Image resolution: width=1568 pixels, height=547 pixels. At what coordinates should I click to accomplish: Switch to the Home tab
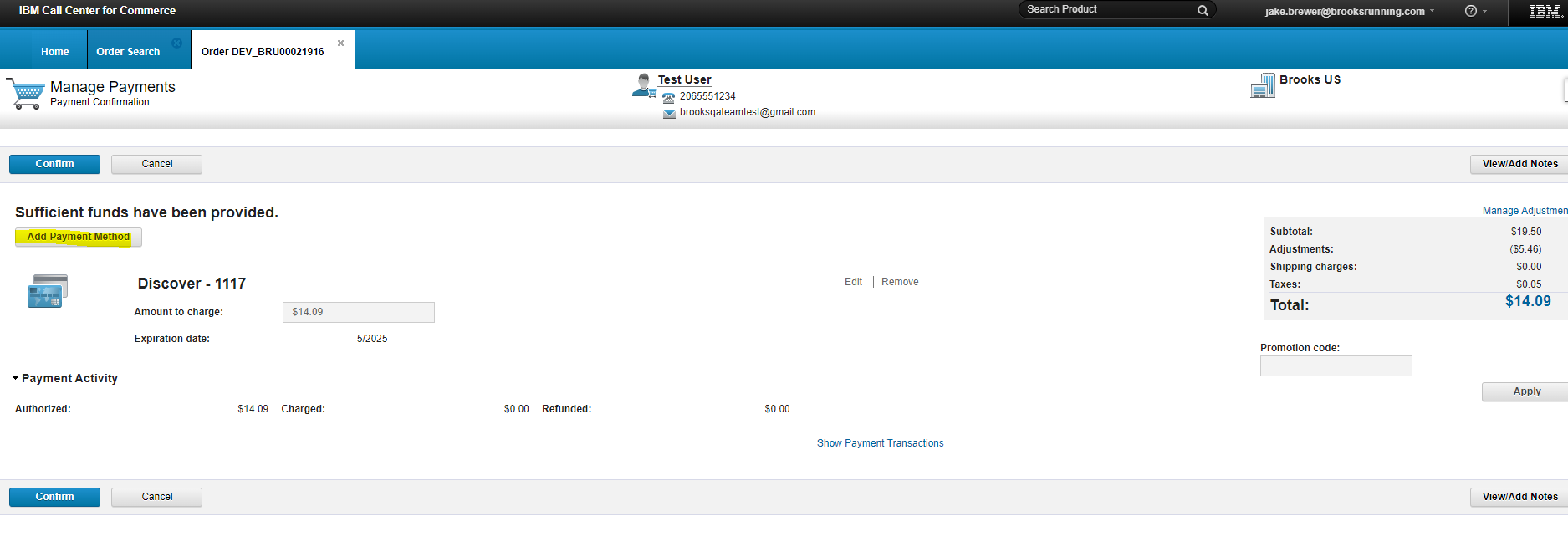click(x=55, y=52)
